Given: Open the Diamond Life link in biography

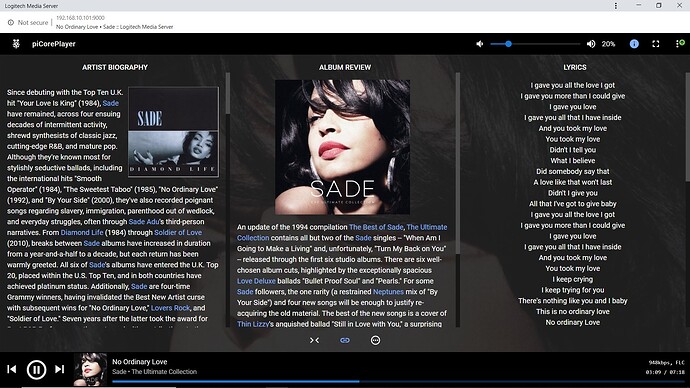Looking at the screenshot, I should pyautogui.click(x=82, y=232).
